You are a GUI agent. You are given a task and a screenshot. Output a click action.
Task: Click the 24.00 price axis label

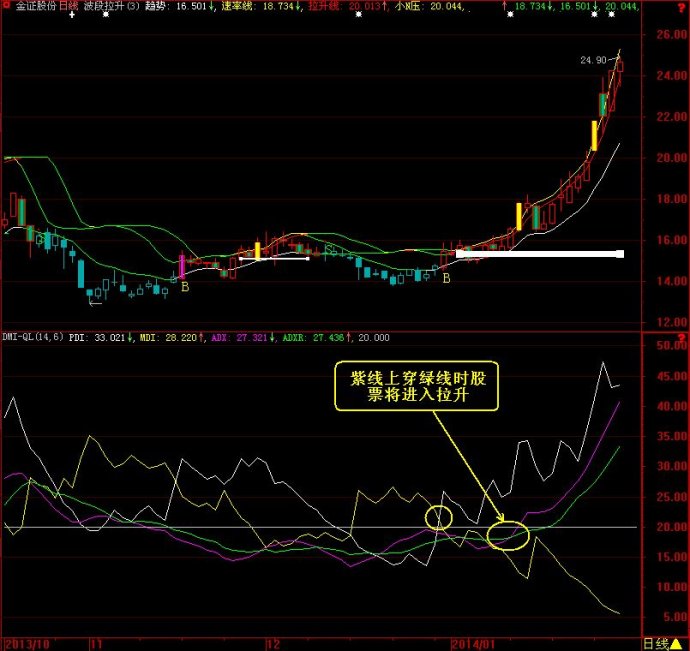671,76
